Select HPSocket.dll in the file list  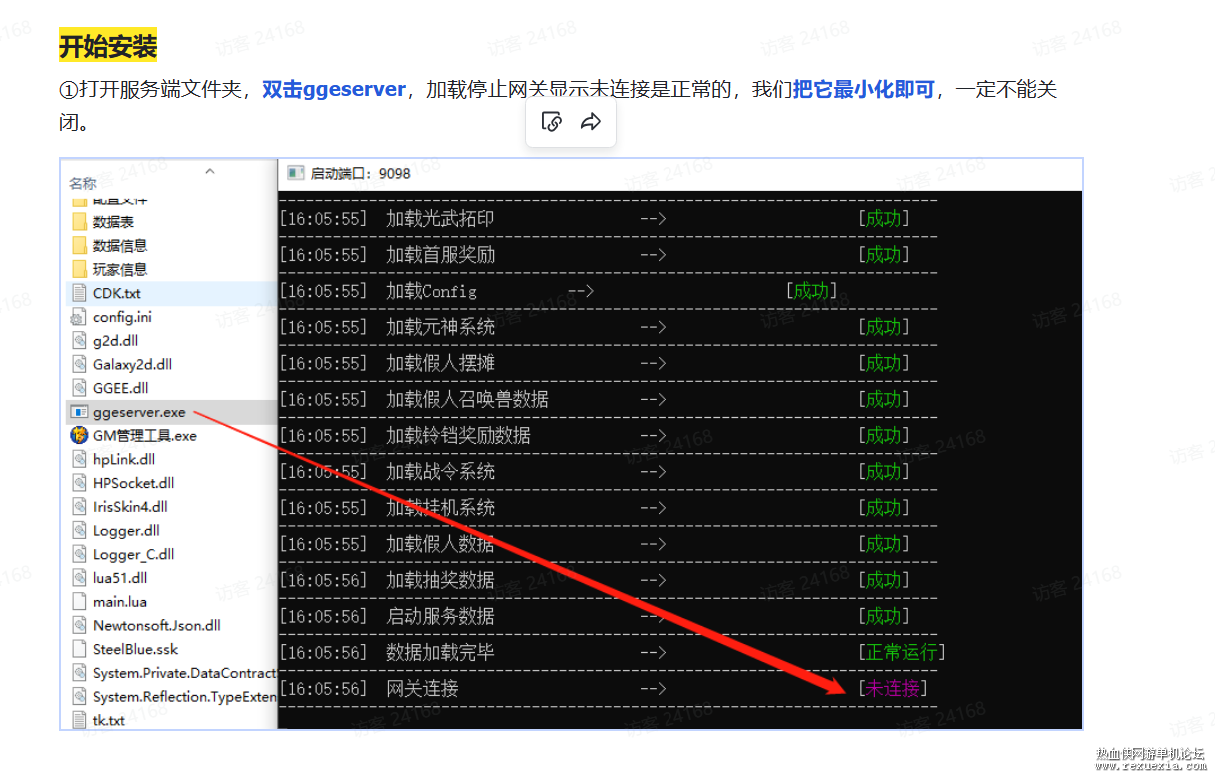tap(133, 483)
